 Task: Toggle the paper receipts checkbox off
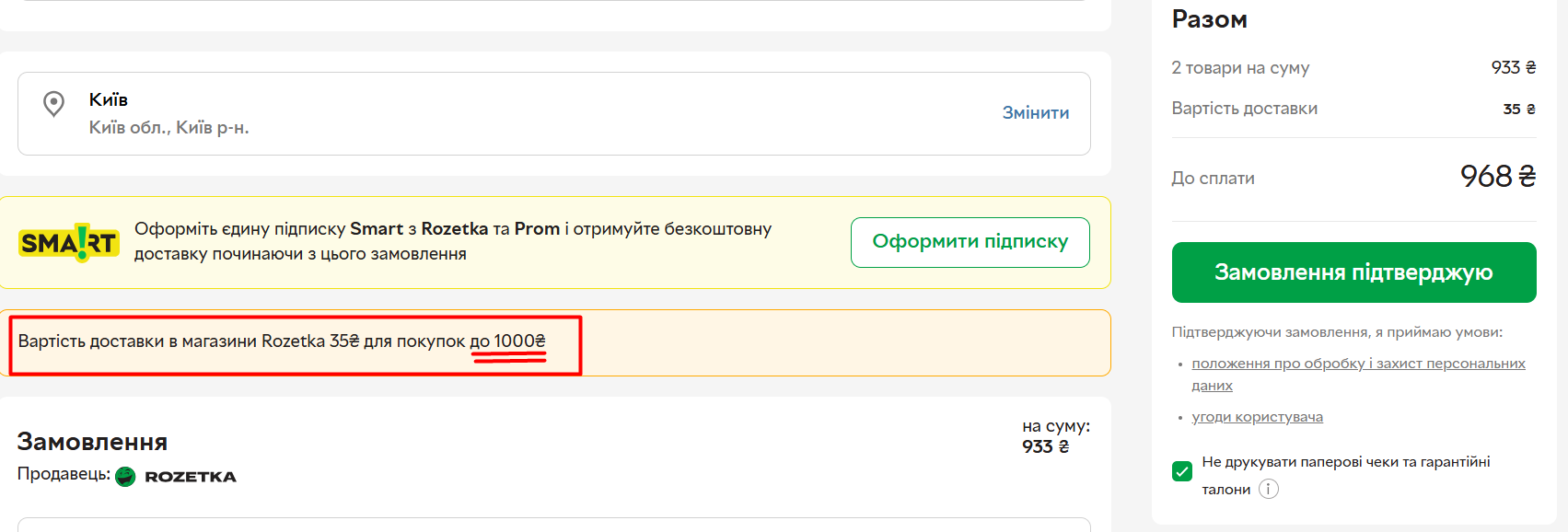click(x=1182, y=471)
